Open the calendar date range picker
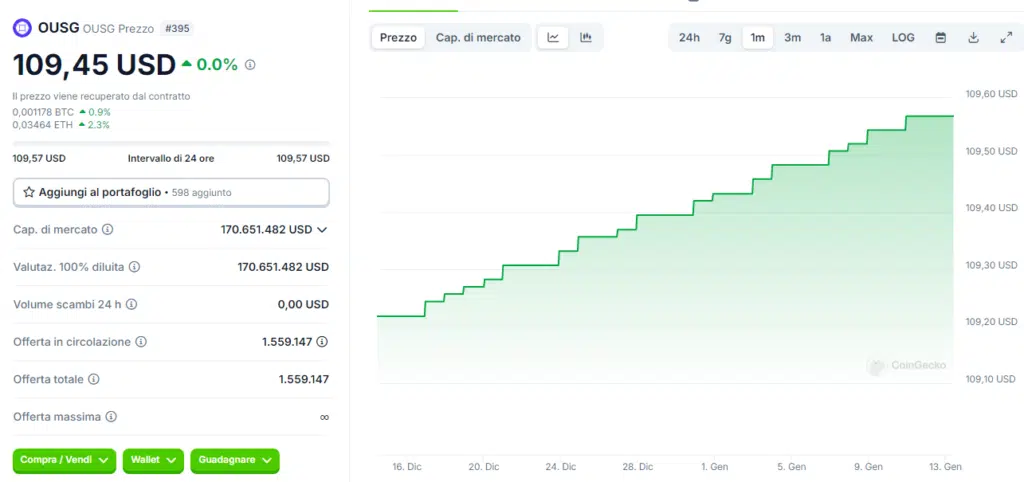Image resolution: width=1024 pixels, height=482 pixels. [940, 38]
